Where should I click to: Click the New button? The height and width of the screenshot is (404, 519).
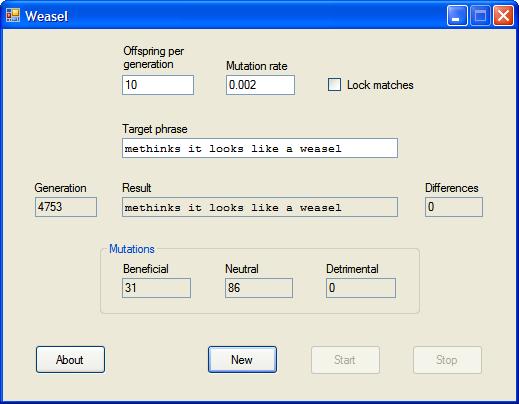pyautogui.click(x=242, y=359)
